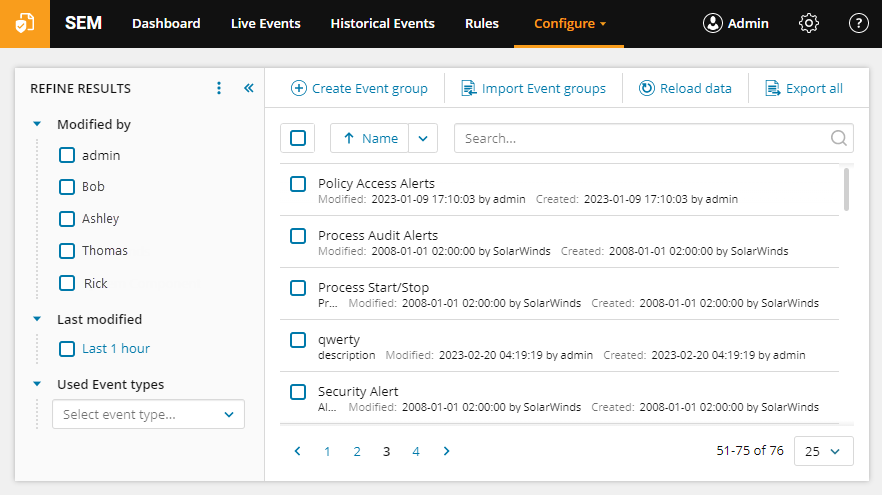Click the Admin user avatar icon

[713, 24]
